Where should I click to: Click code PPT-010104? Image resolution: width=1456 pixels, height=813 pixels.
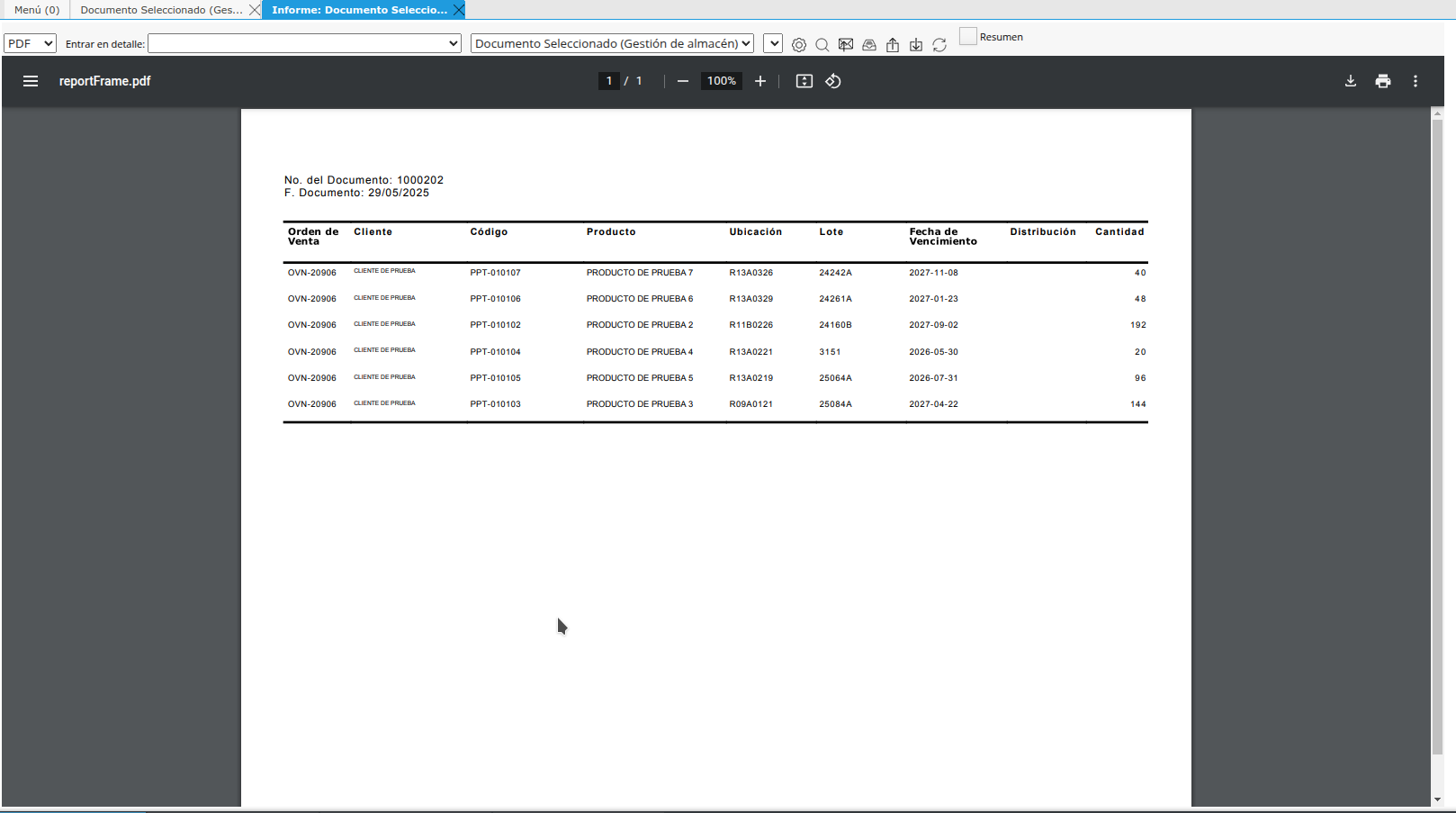495,352
